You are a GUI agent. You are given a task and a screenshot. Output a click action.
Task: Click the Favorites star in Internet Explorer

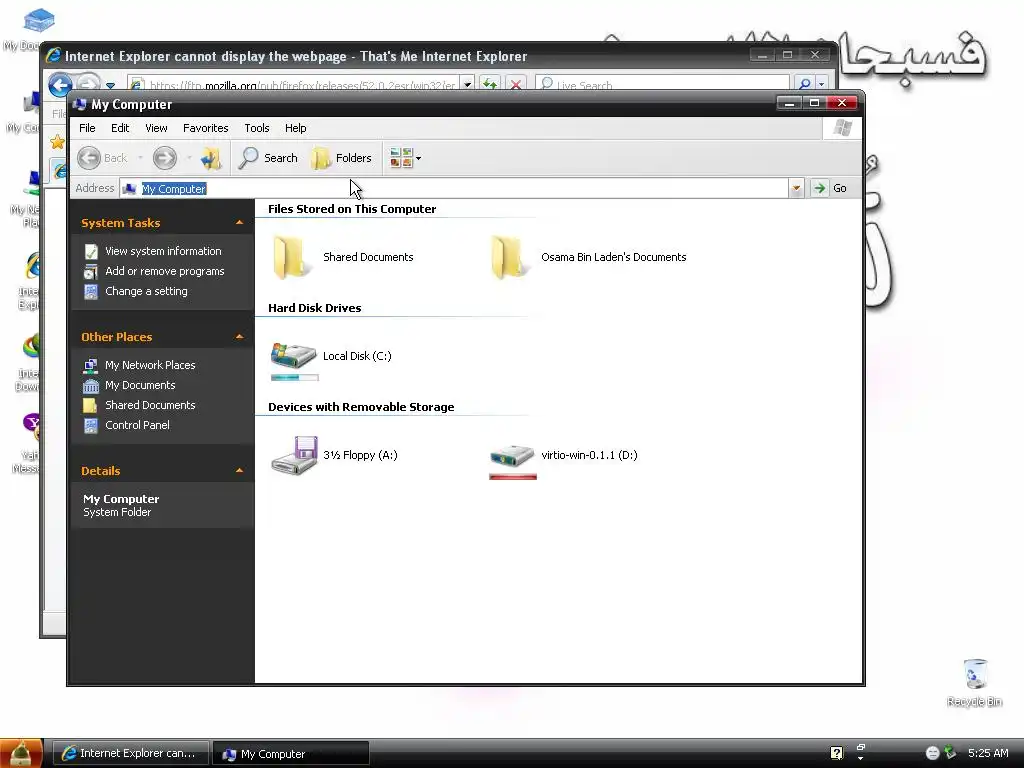[x=57, y=142]
